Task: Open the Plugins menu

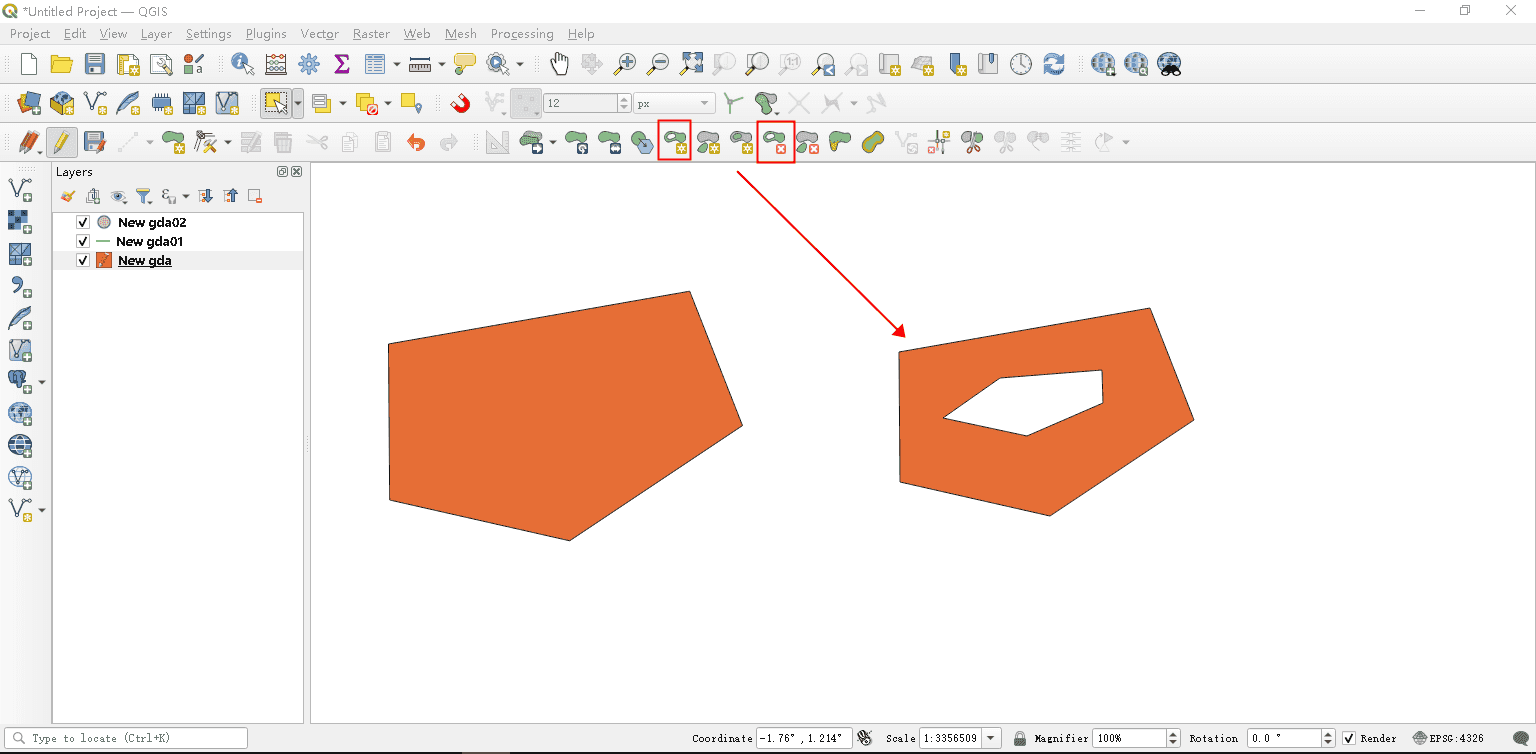Action: (266, 34)
